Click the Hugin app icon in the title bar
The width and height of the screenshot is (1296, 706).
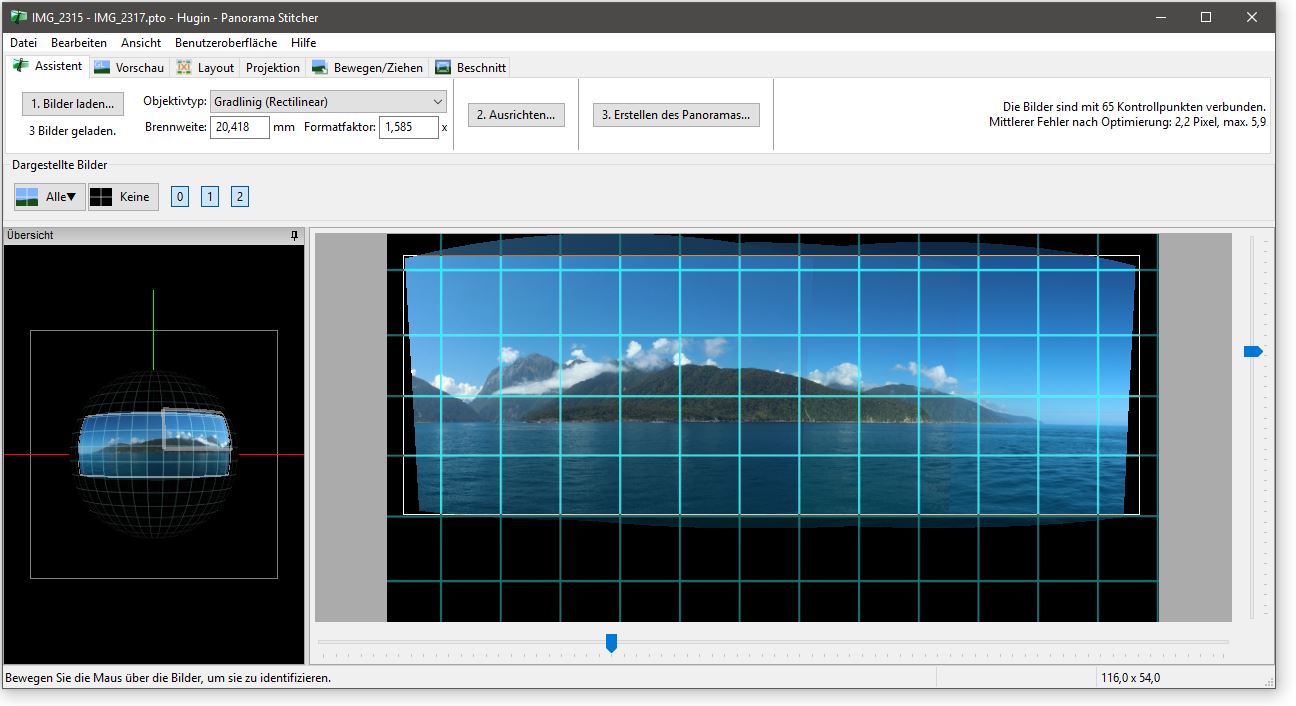coord(18,17)
